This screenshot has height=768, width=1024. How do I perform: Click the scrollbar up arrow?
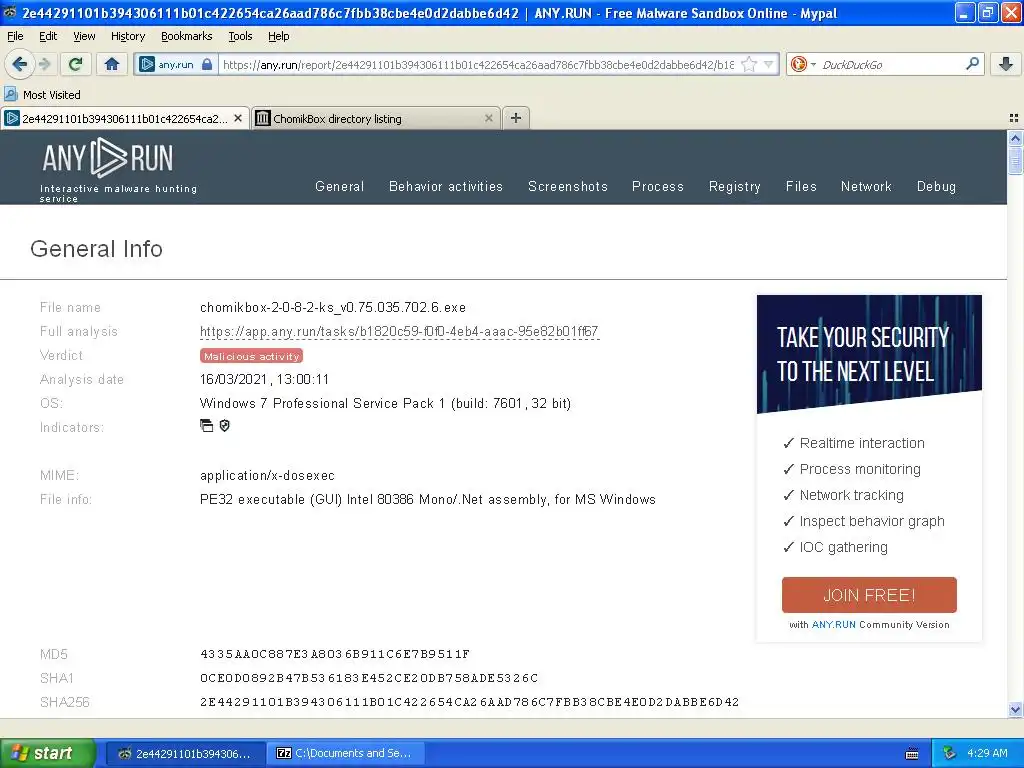(x=1015, y=138)
